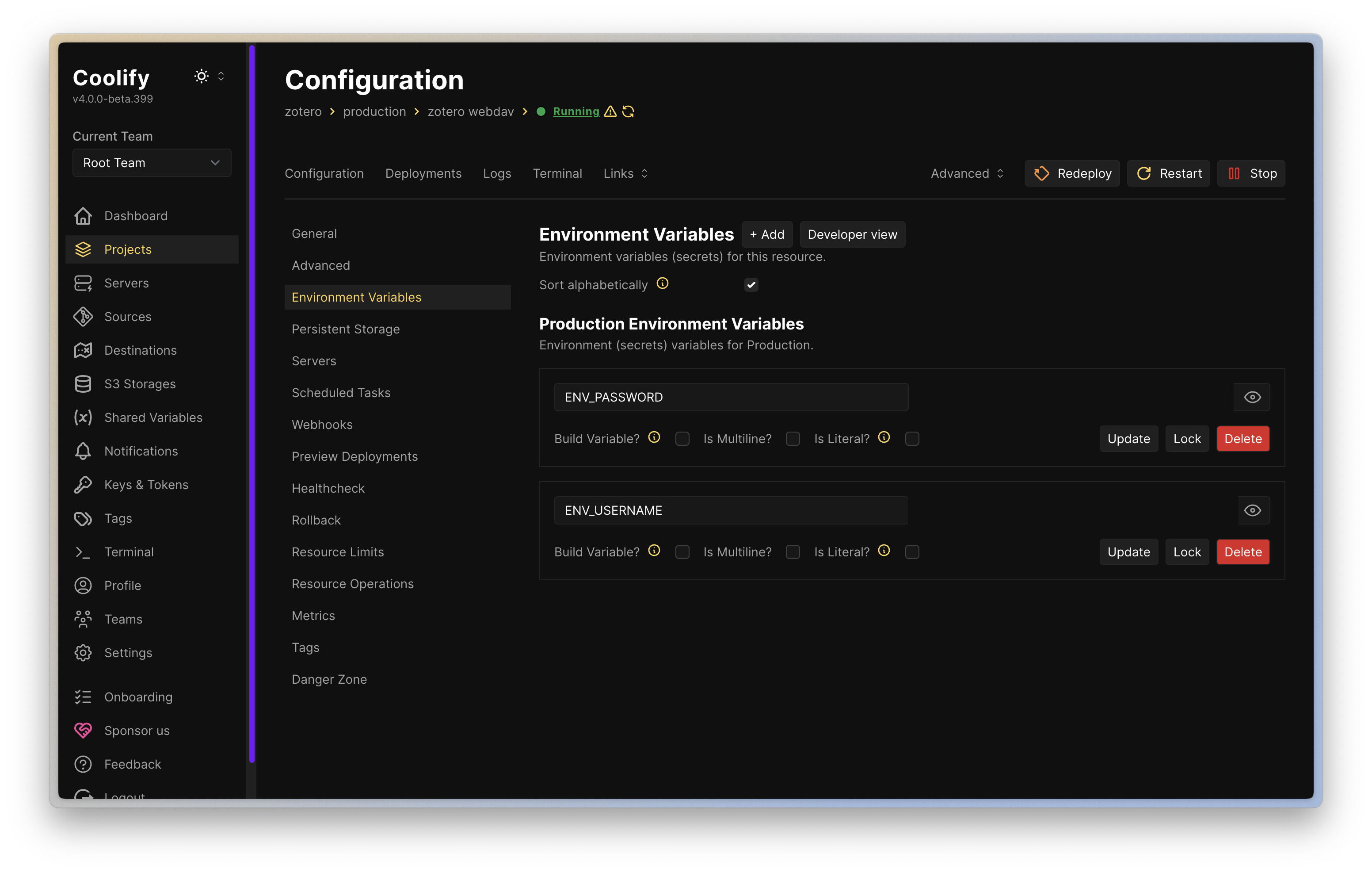
Task: Reveal the ENV_USERNAME value with eye icon
Action: pos(1252,510)
